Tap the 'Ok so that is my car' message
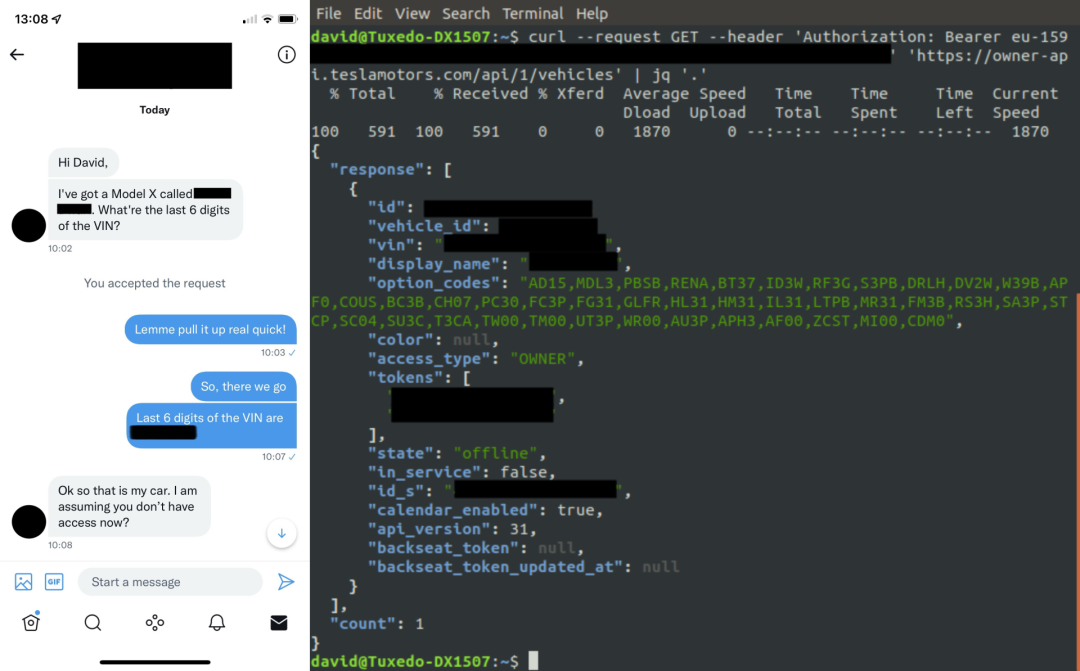The height and width of the screenshot is (671, 1080). click(x=129, y=506)
